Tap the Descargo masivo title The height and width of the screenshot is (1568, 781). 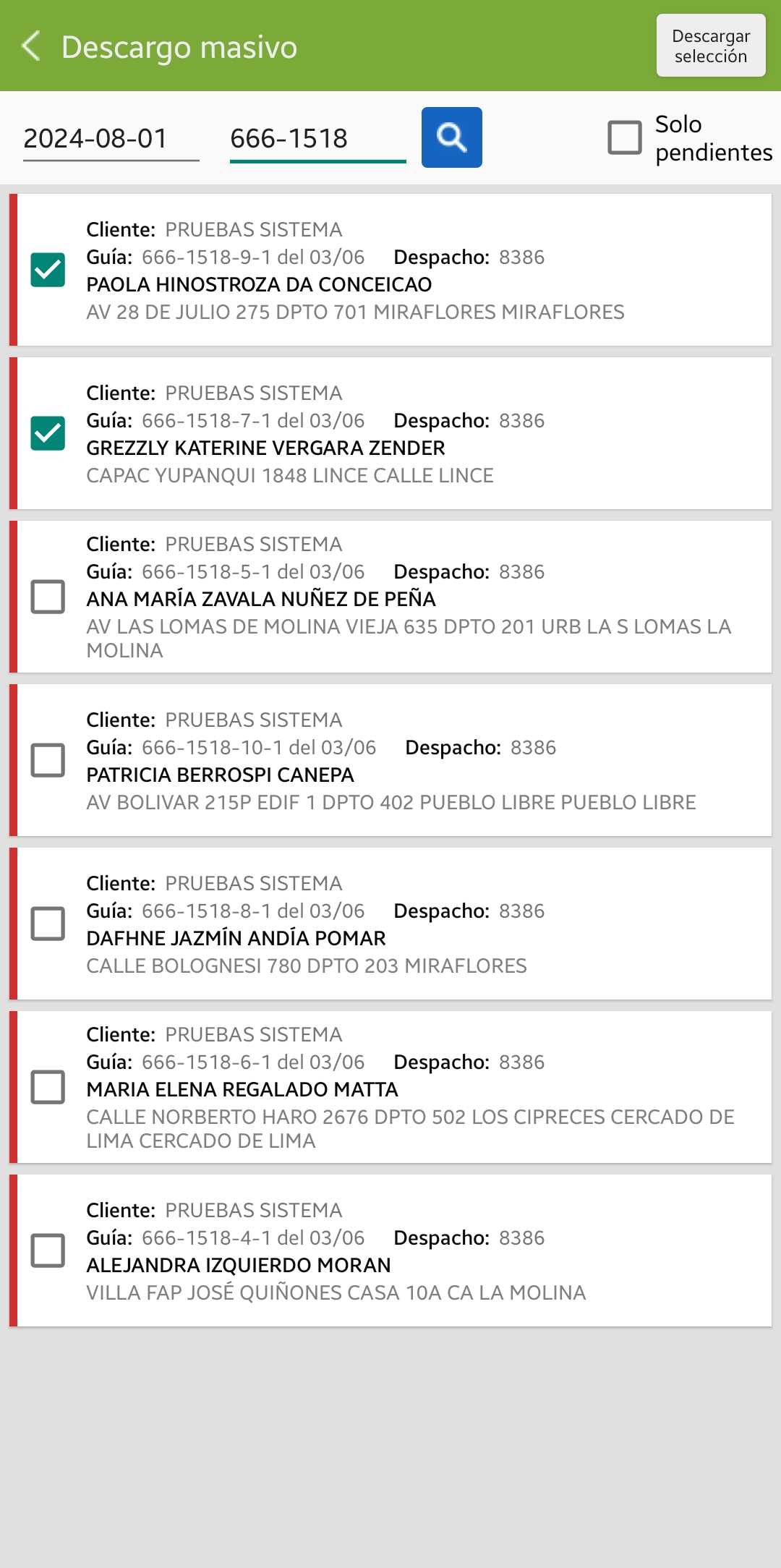tap(179, 47)
